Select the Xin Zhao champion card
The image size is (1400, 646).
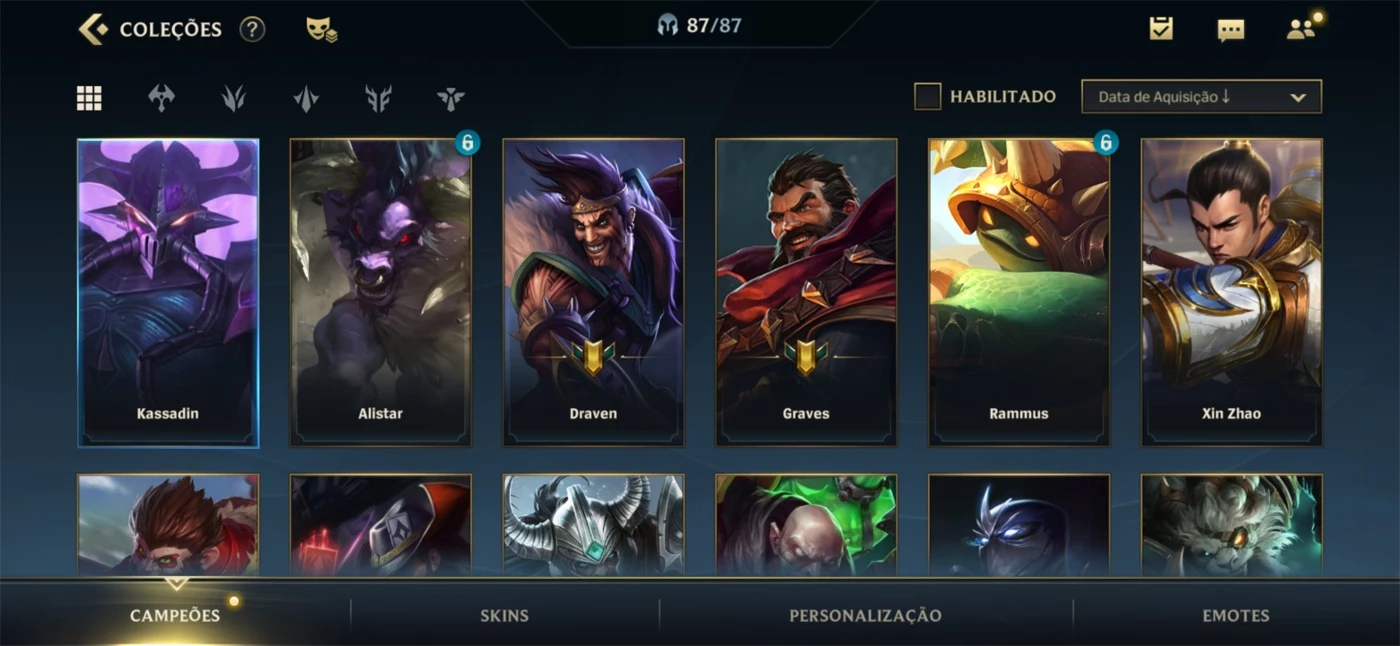click(1231, 292)
